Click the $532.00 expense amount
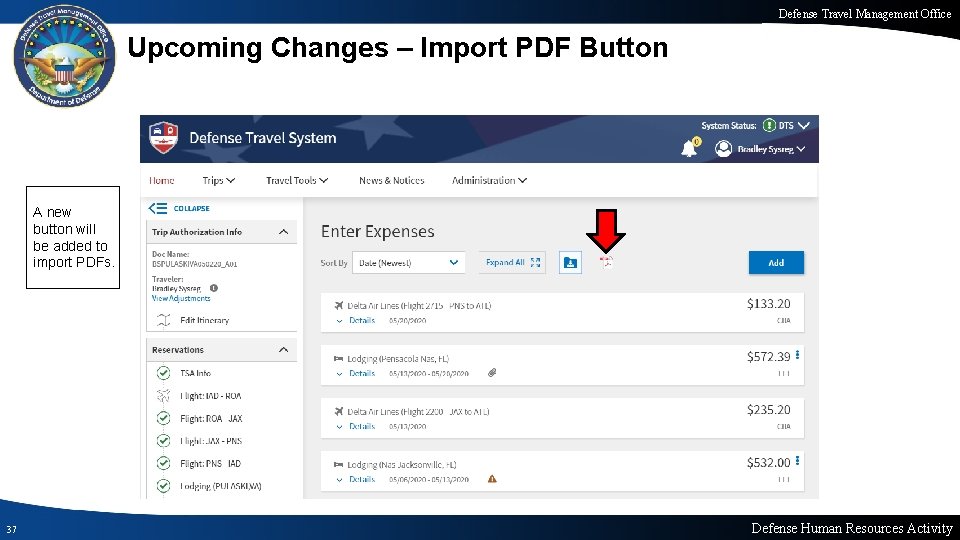 tap(768, 462)
